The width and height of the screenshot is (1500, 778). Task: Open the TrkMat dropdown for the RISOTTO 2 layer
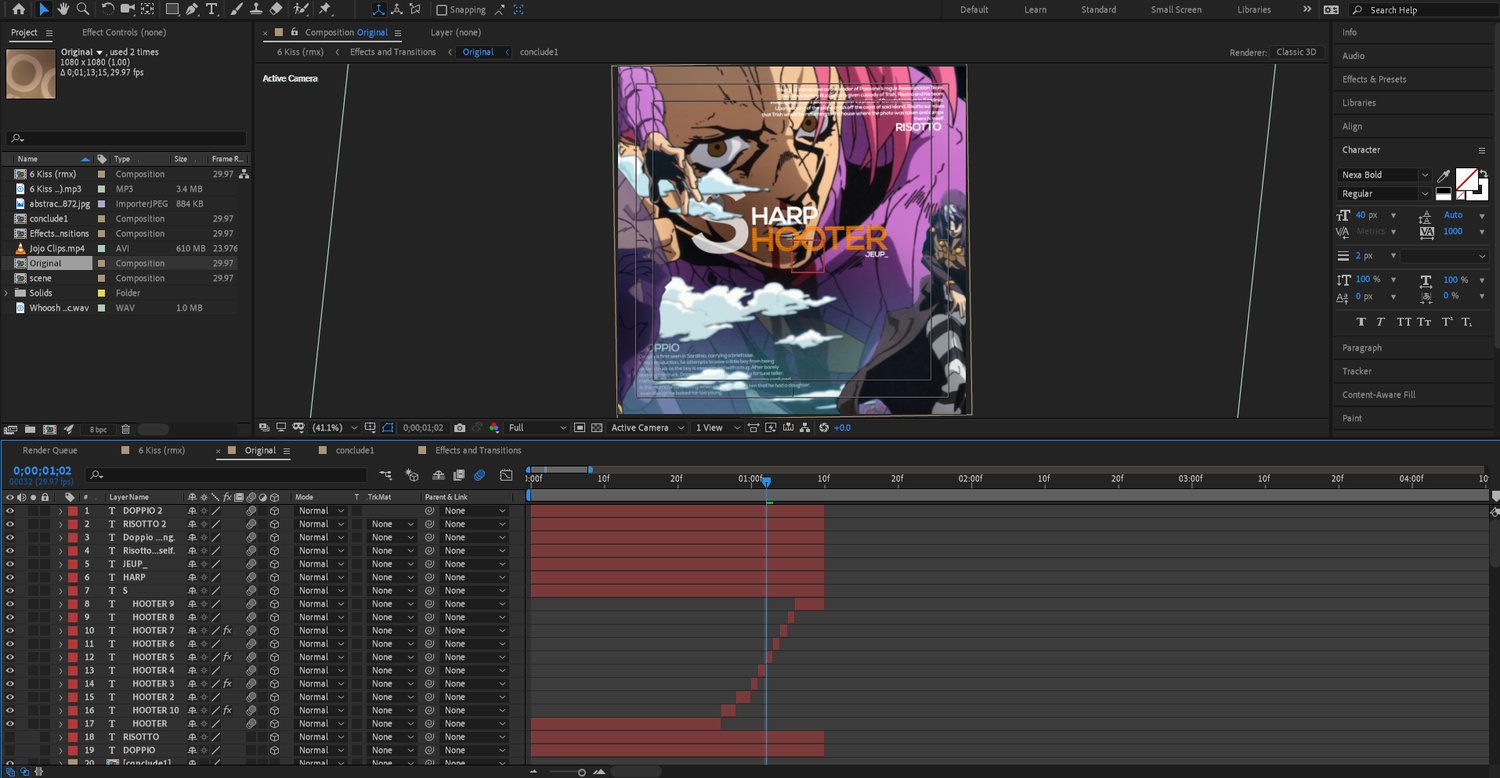click(x=390, y=524)
